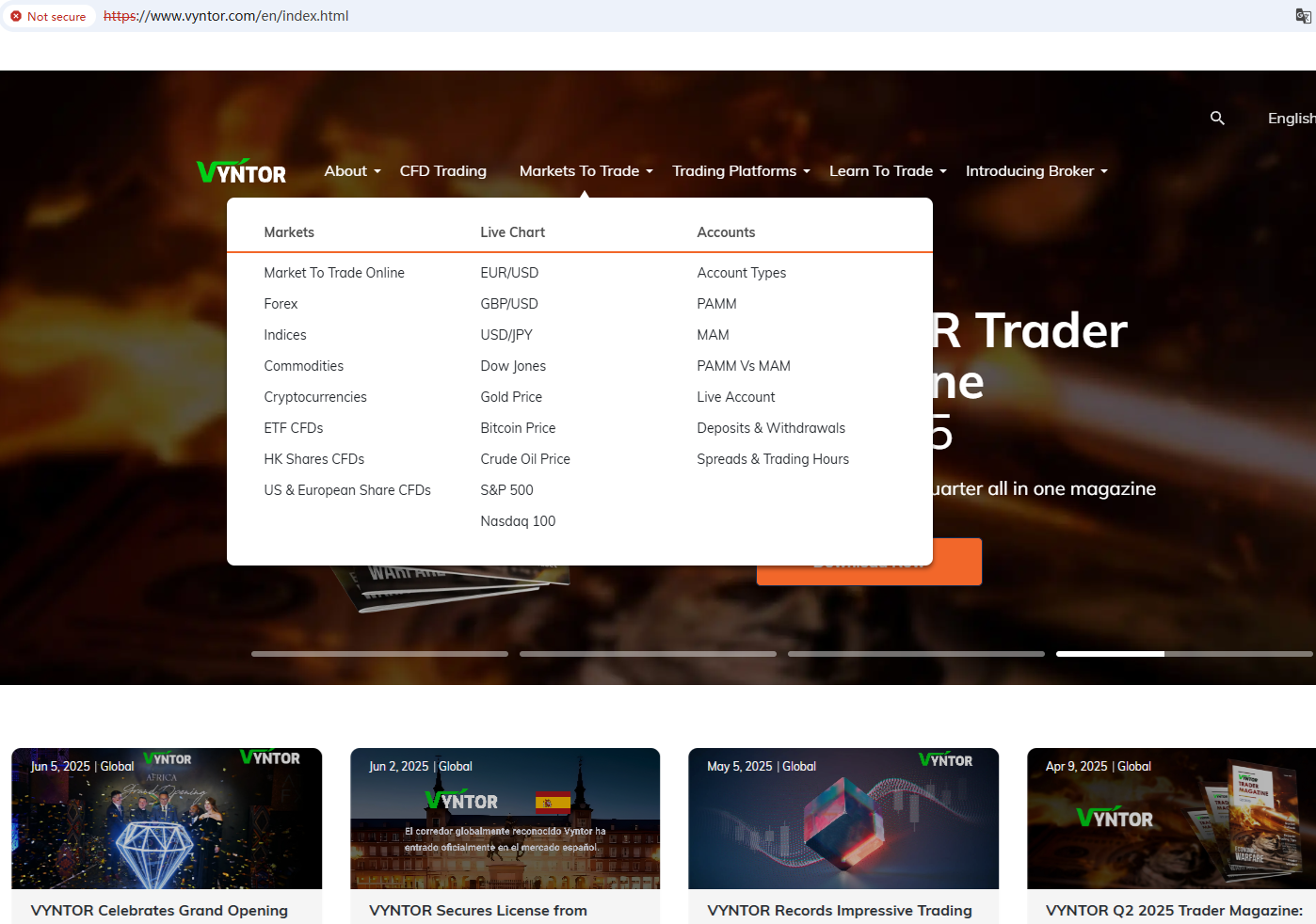
Task: Expand the About dropdown menu
Action: click(x=353, y=171)
